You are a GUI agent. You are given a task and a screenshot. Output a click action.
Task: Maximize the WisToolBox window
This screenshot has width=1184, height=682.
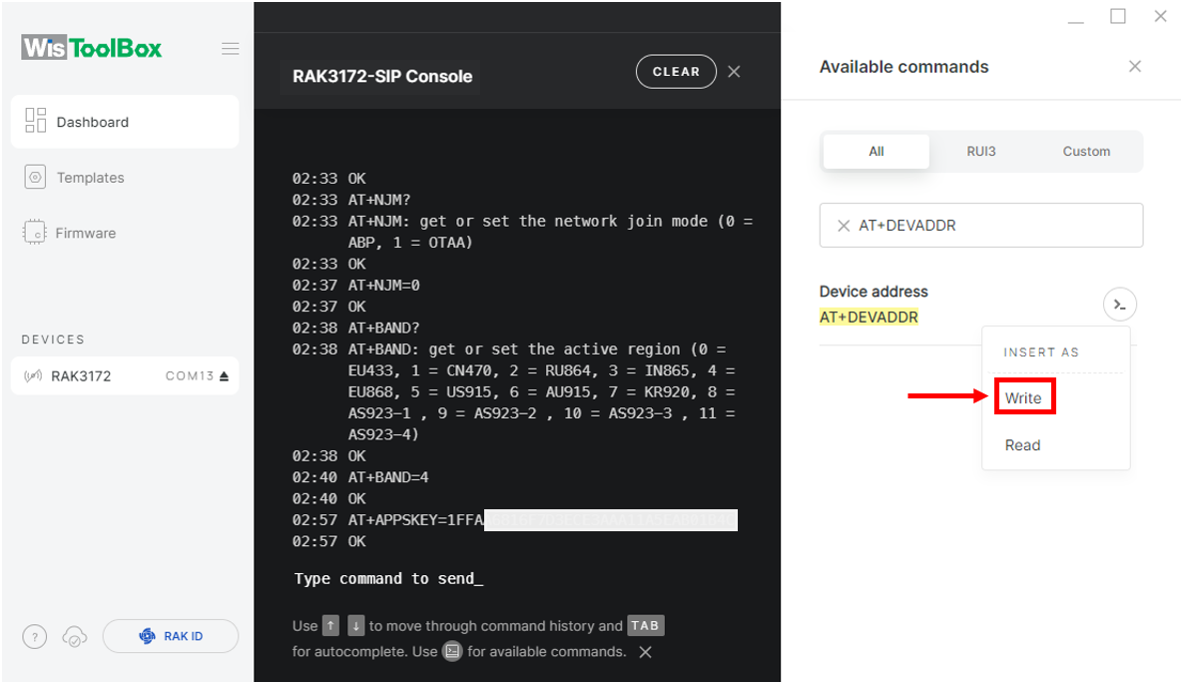pyautogui.click(x=1118, y=17)
